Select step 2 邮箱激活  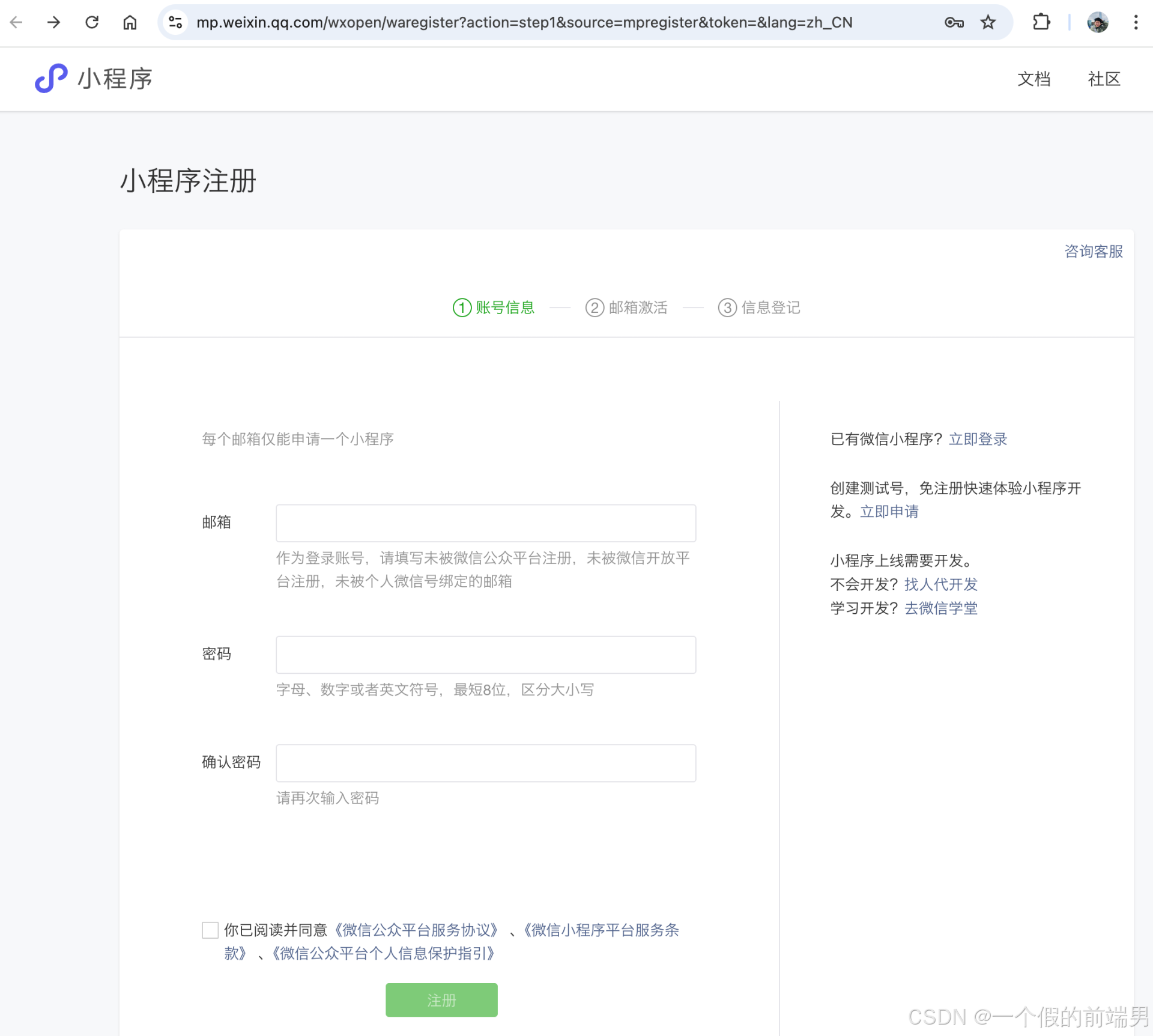tap(626, 307)
